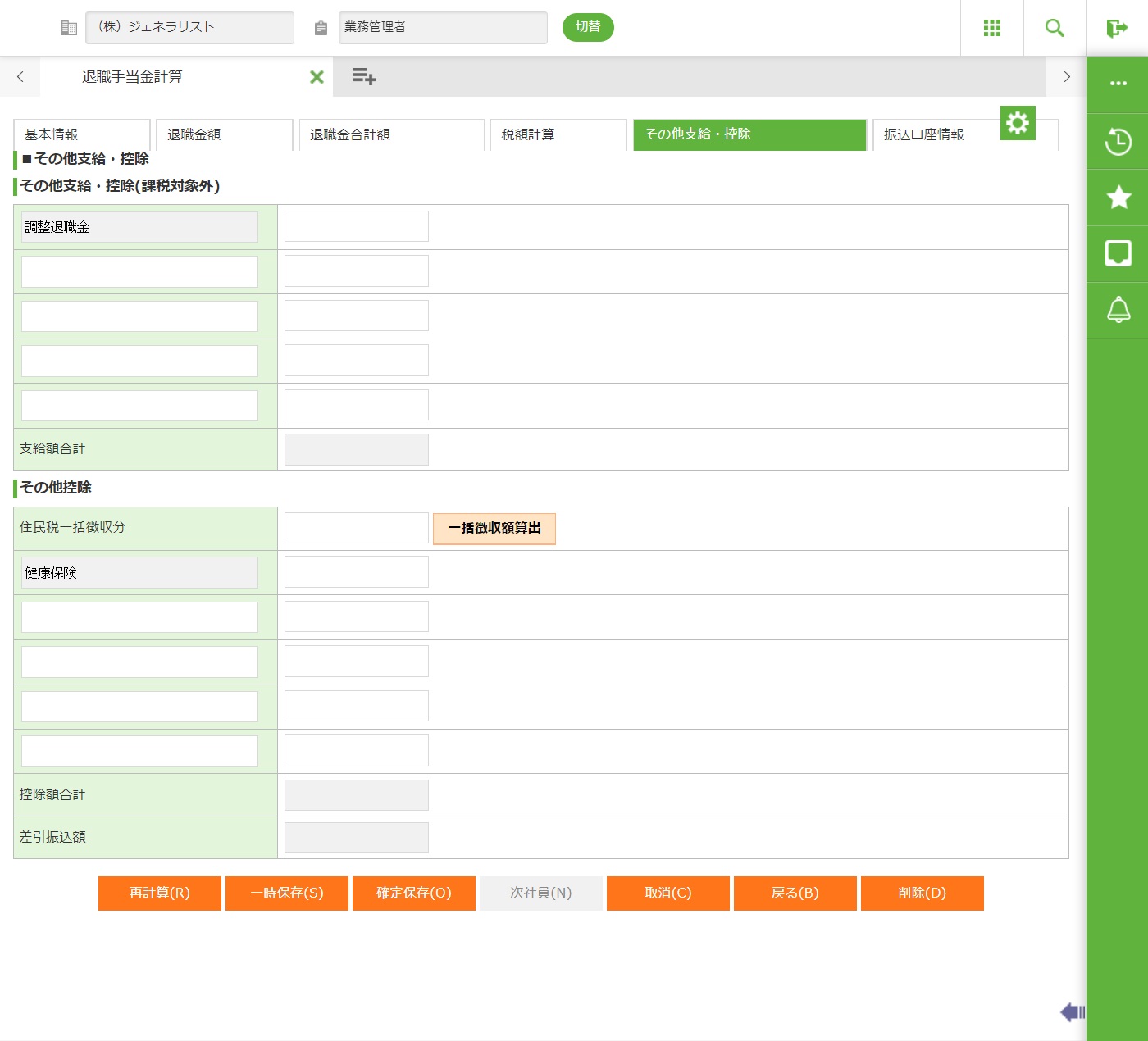1148x1041 pixels.
Task: Focus the 調整退職金 amount field
Action: (x=357, y=226)
